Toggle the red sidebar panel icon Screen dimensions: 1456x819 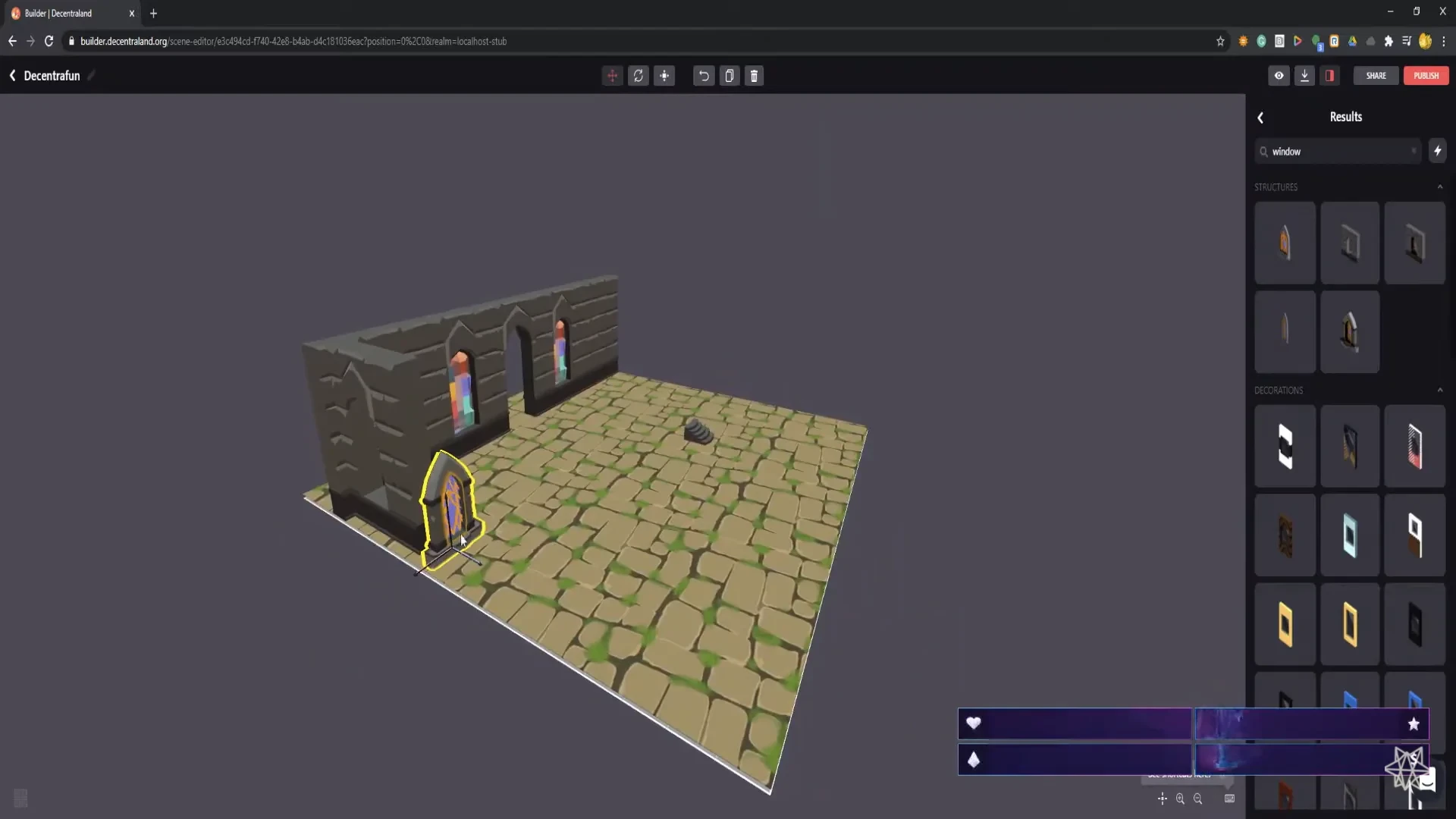tap(1329, 76)
